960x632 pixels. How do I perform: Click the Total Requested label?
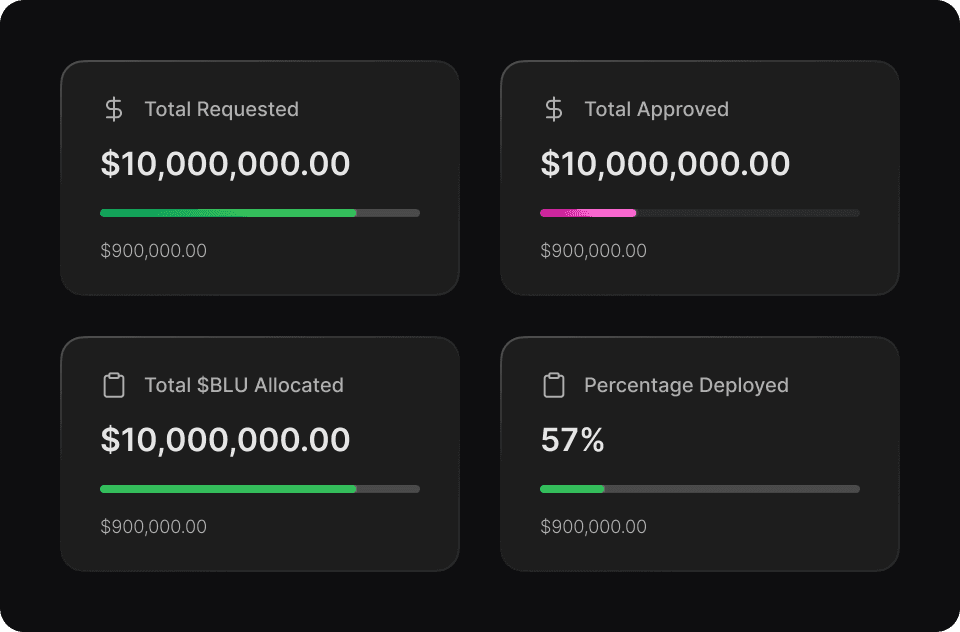[x=222, y=109]
